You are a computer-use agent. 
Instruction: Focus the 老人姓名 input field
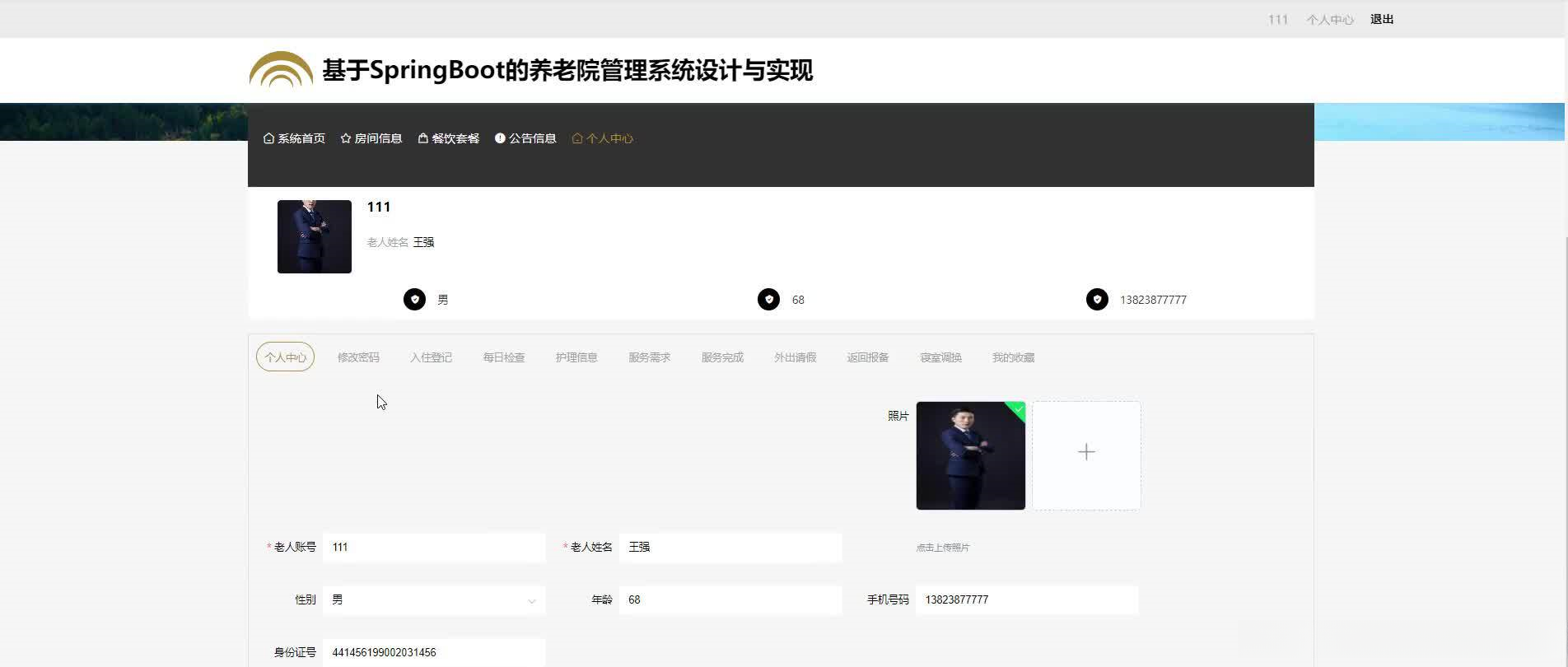click(730, 548)
